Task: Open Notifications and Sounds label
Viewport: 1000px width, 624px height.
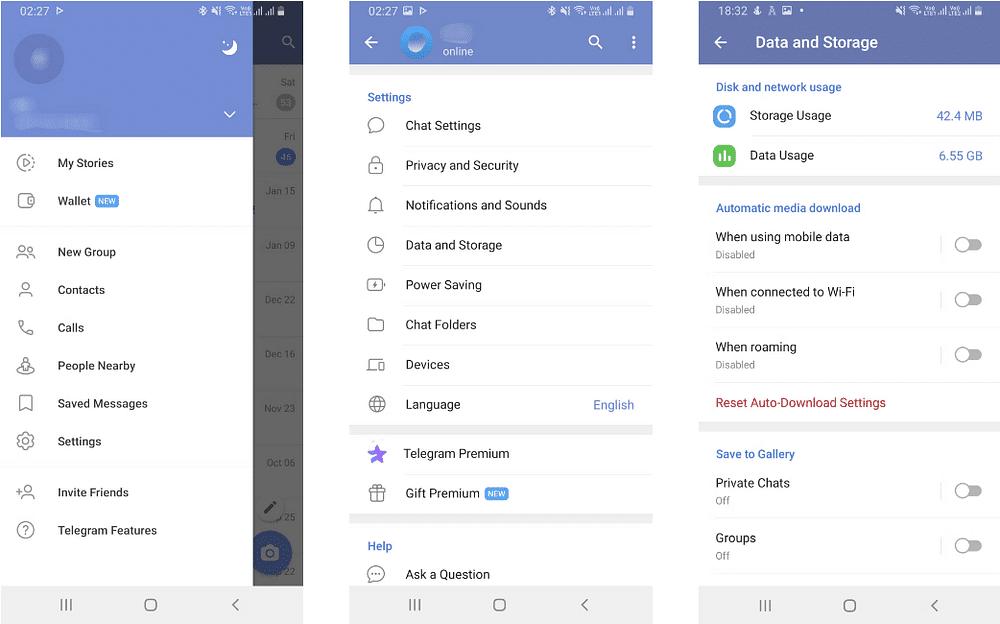Action: (x=476, y=205)
